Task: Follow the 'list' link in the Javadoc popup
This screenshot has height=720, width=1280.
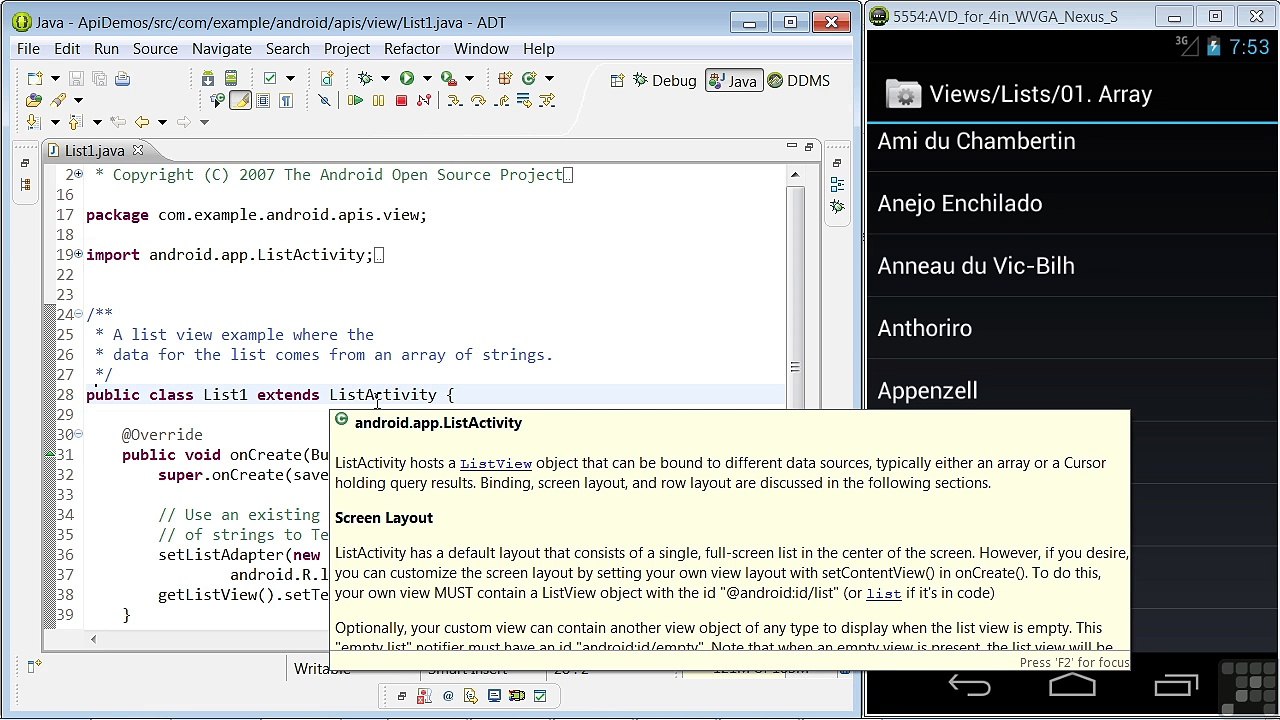Action: point(884,594)
